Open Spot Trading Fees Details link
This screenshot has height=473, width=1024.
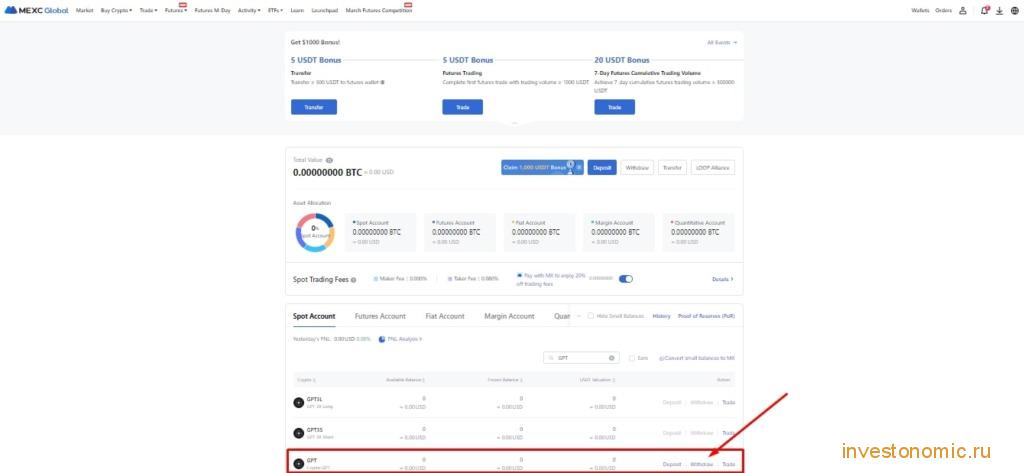(x=722, y=279)
